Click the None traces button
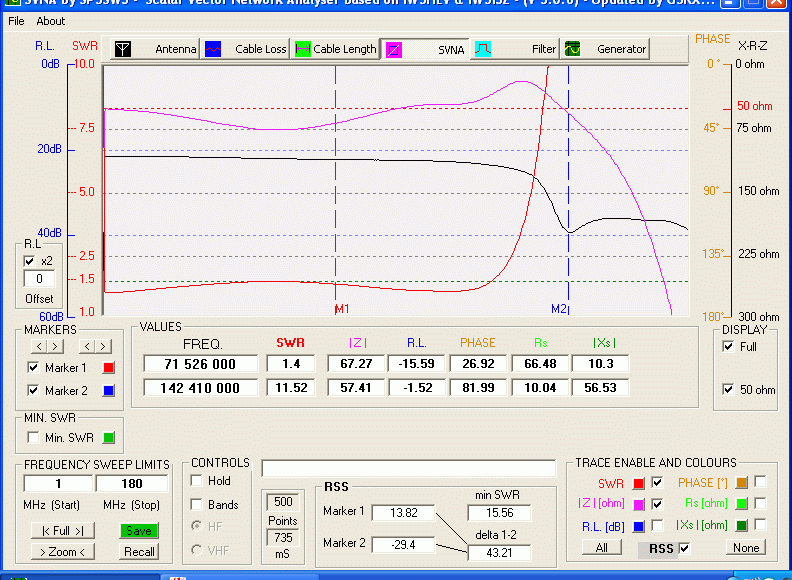The width and height of the screenshot is (792, 580). pyautogui.click(x=746, y=547)
